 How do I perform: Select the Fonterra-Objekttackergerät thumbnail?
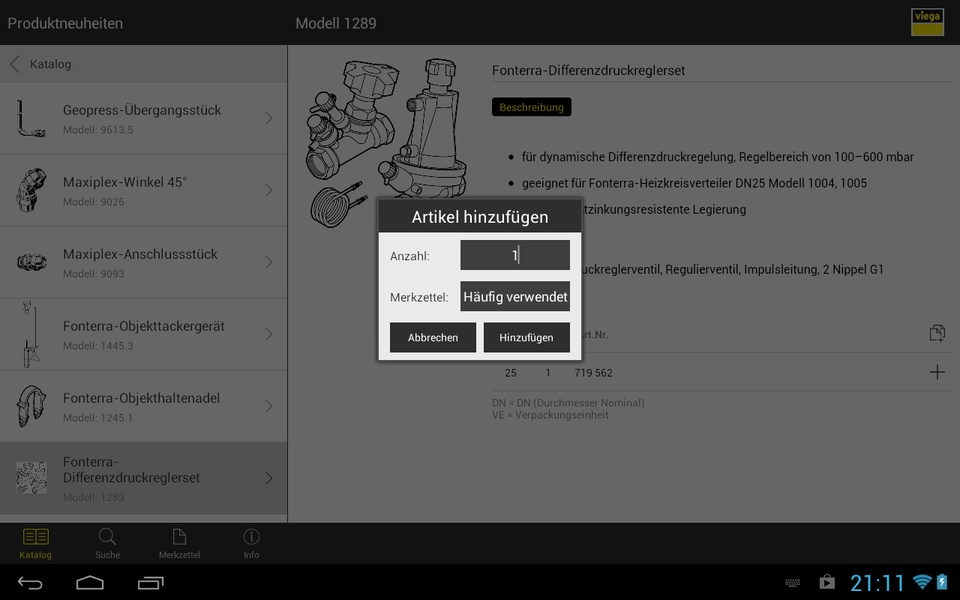(31, 334)
